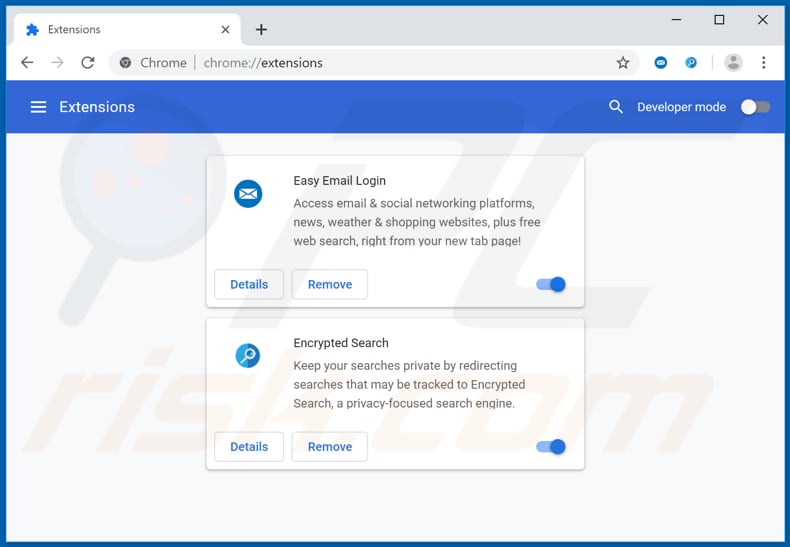Image resolution: width=790 pixels, height=547 pixels.
Task: Open the profile avatar menu
Action: click(733, 62)
